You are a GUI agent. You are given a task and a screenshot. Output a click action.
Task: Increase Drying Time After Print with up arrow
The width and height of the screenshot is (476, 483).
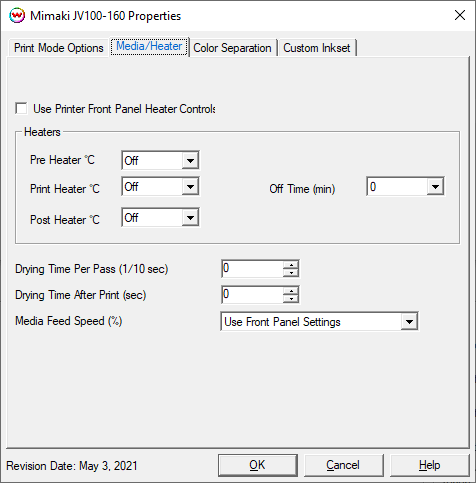coord(291,291)
